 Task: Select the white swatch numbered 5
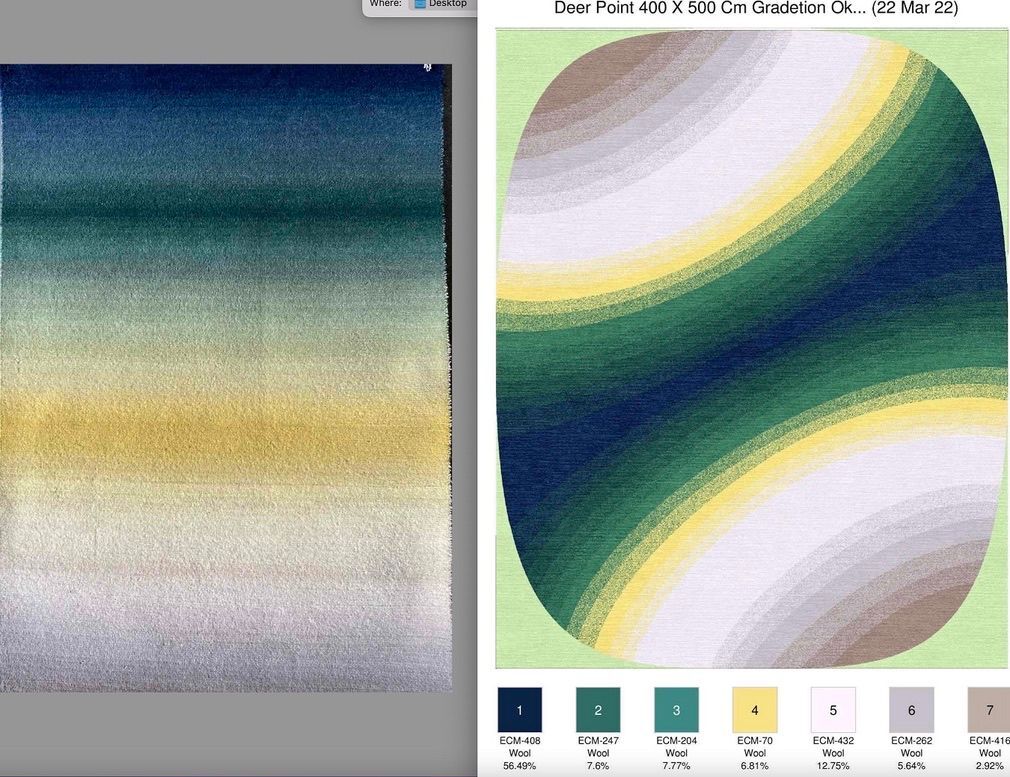[x=833, y=709]
